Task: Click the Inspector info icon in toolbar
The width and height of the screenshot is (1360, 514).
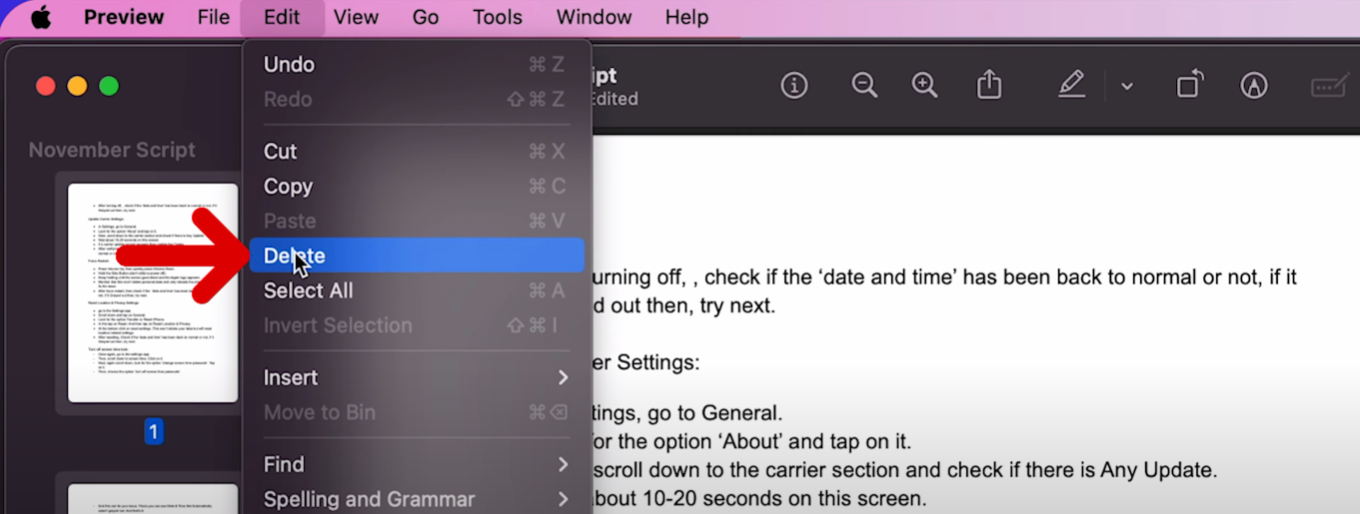Action: click(794, 86)
